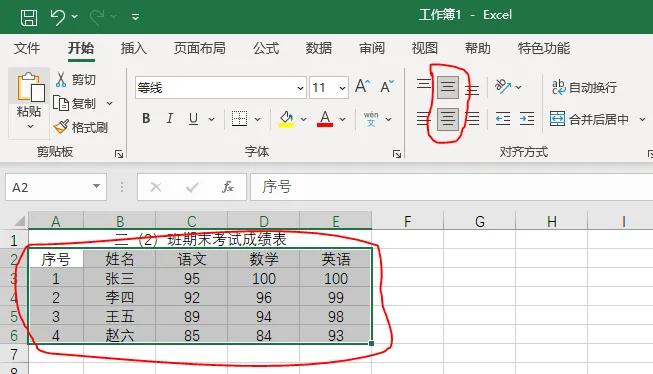The image size is (653, 374).
Task: Open the 公式 ribbon tab
Action: (x=266, y=48)
